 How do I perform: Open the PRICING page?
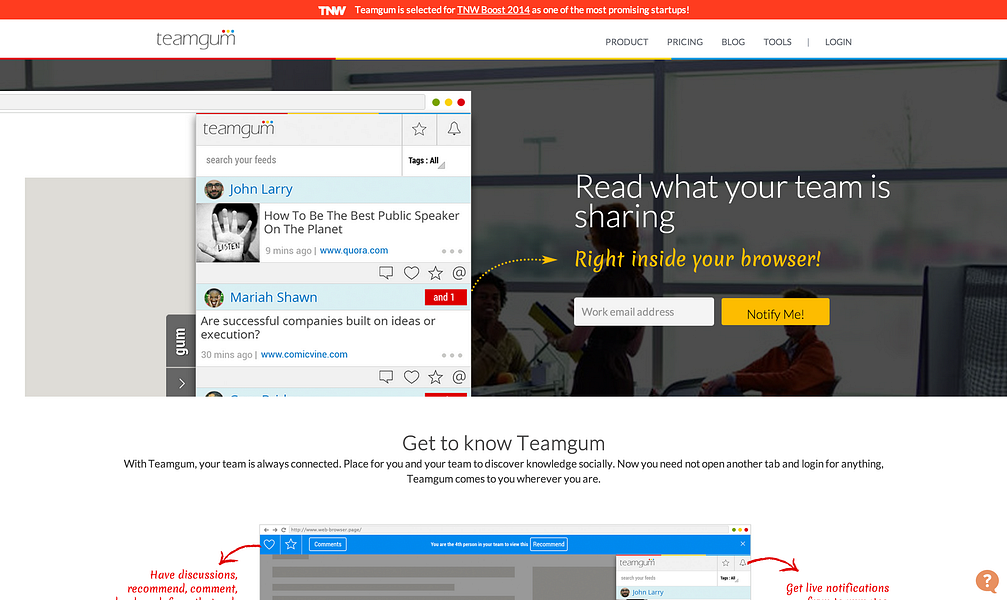[x=685, y=42]
